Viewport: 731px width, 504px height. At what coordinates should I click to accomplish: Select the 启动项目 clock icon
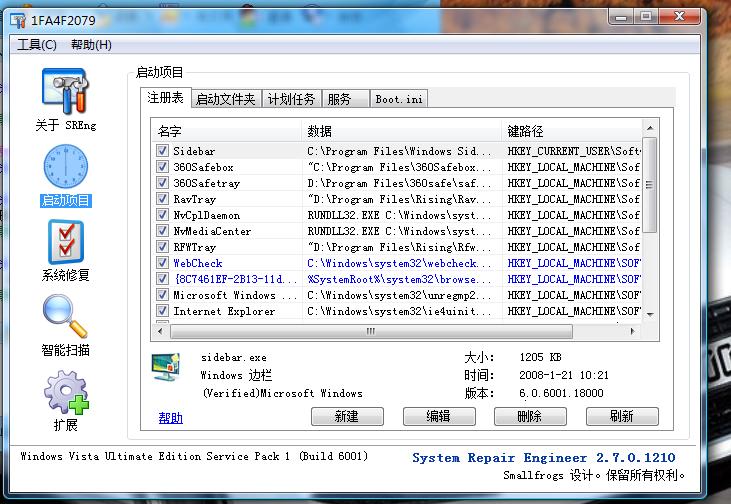click(65, 166)
